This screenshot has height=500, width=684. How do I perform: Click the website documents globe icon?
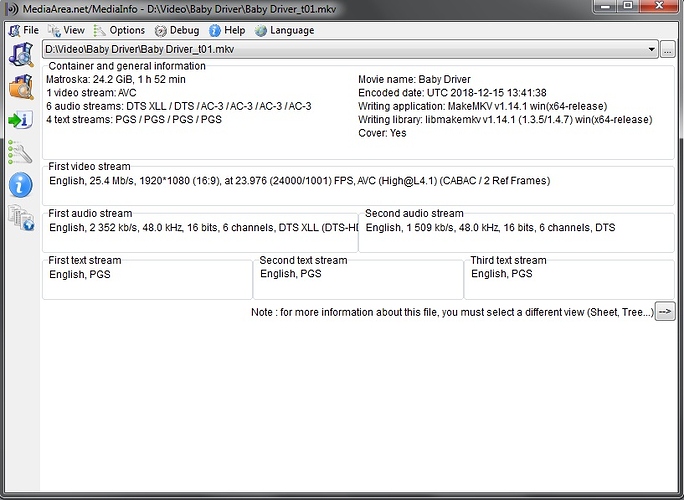pos(21,217)
